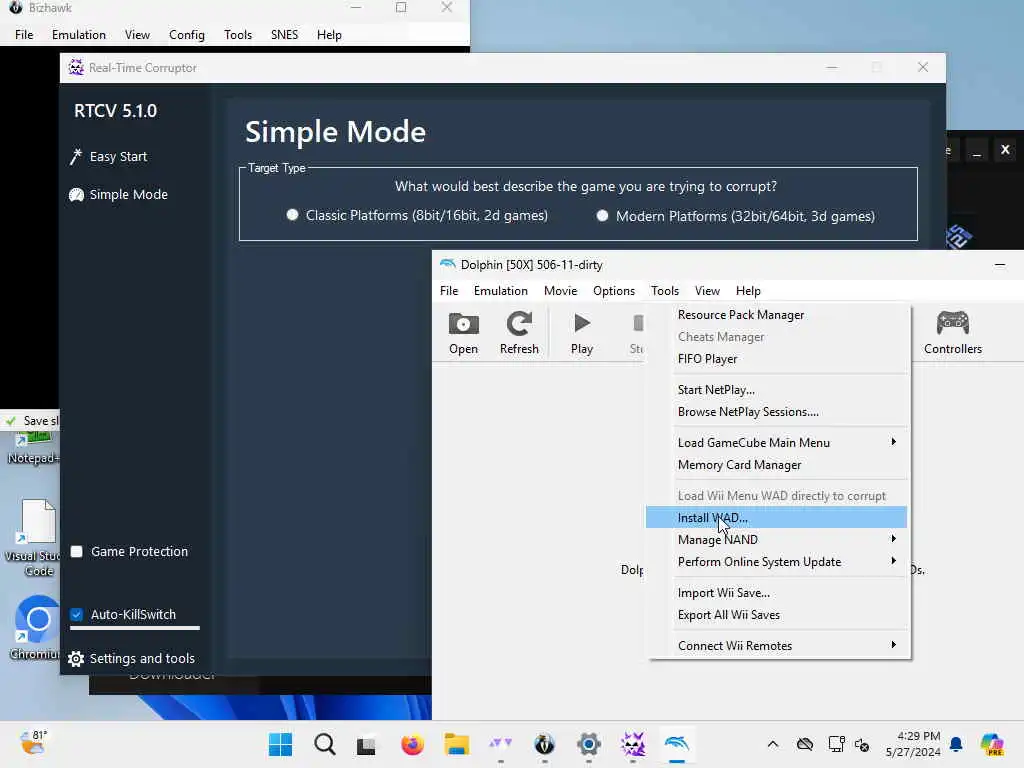Enable Game Protection checkbox
The height and width of the screenshot is (768, 1024).
tap(76, 552)
